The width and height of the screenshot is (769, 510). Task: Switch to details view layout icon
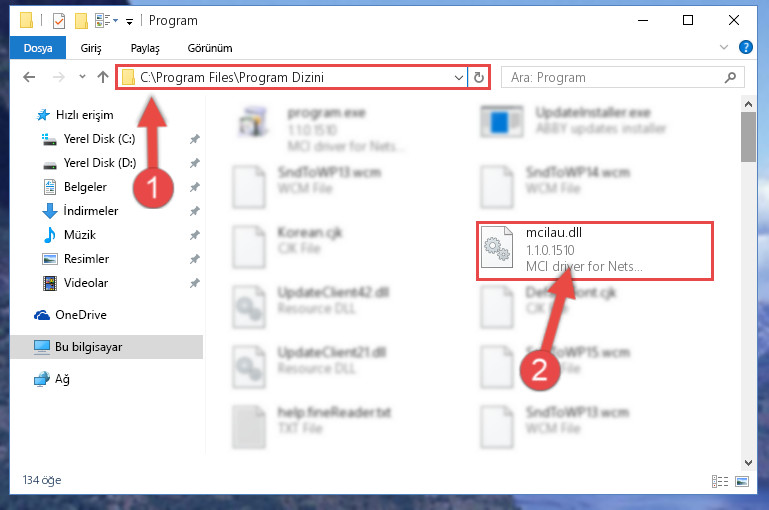[x=719, y=481]
